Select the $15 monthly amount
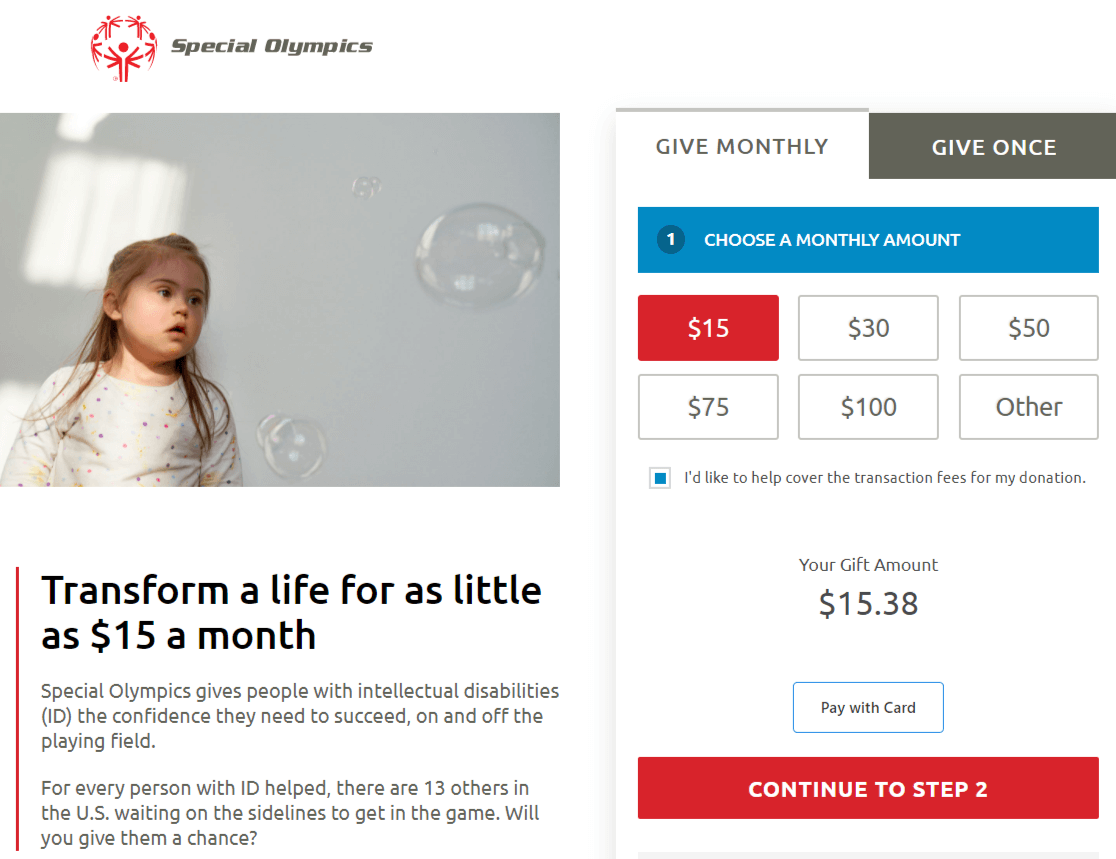 [x=708, y=328]
